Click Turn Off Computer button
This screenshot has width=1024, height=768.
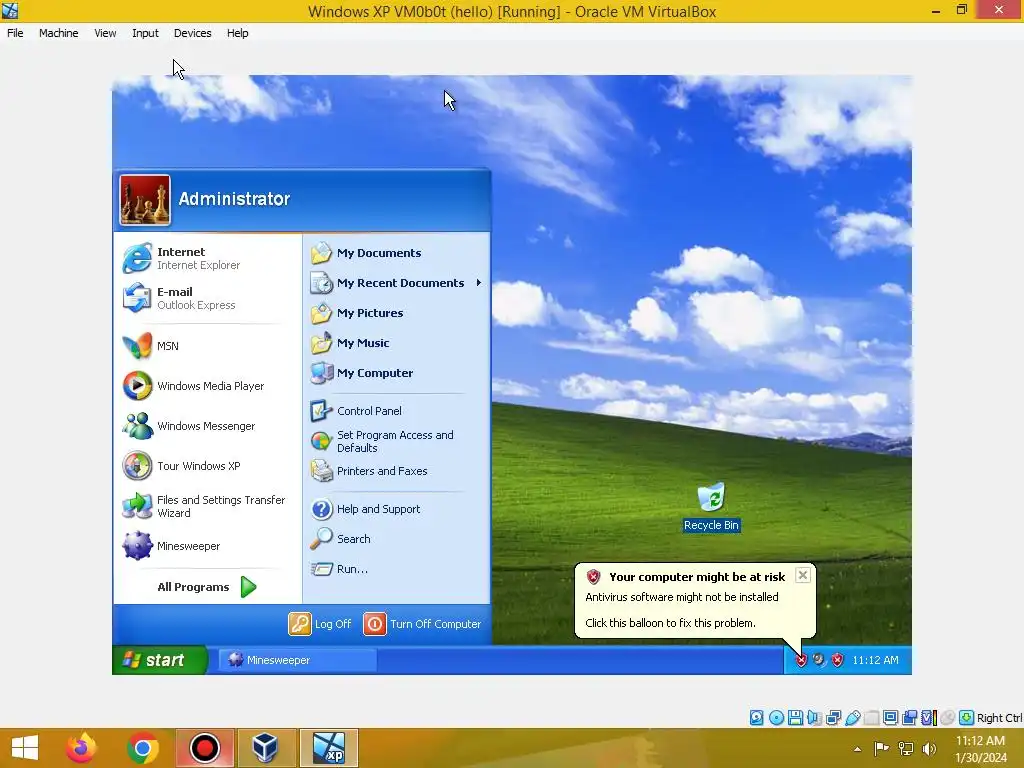(423, 624)
